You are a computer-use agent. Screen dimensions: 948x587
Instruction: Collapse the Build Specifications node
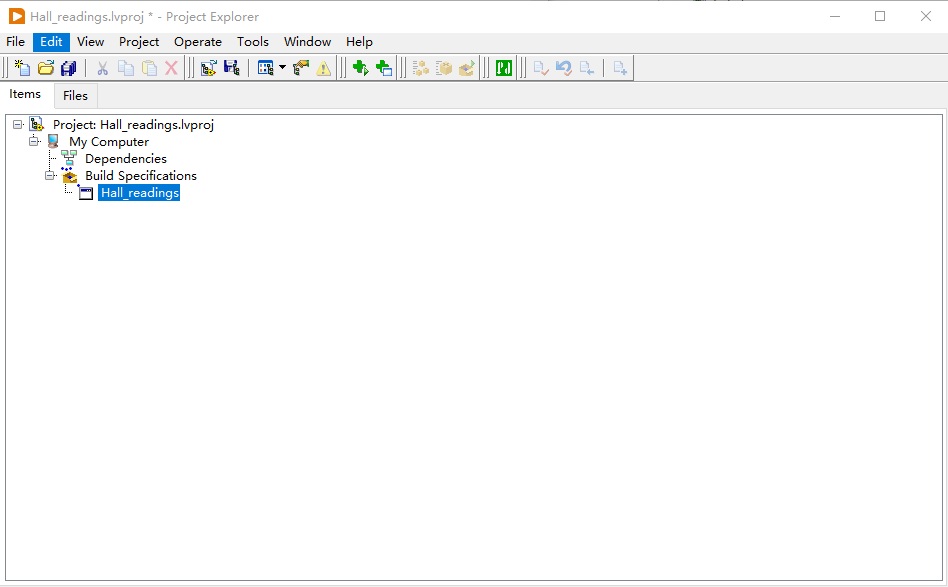pyautogui.click(x=50, y=175)
